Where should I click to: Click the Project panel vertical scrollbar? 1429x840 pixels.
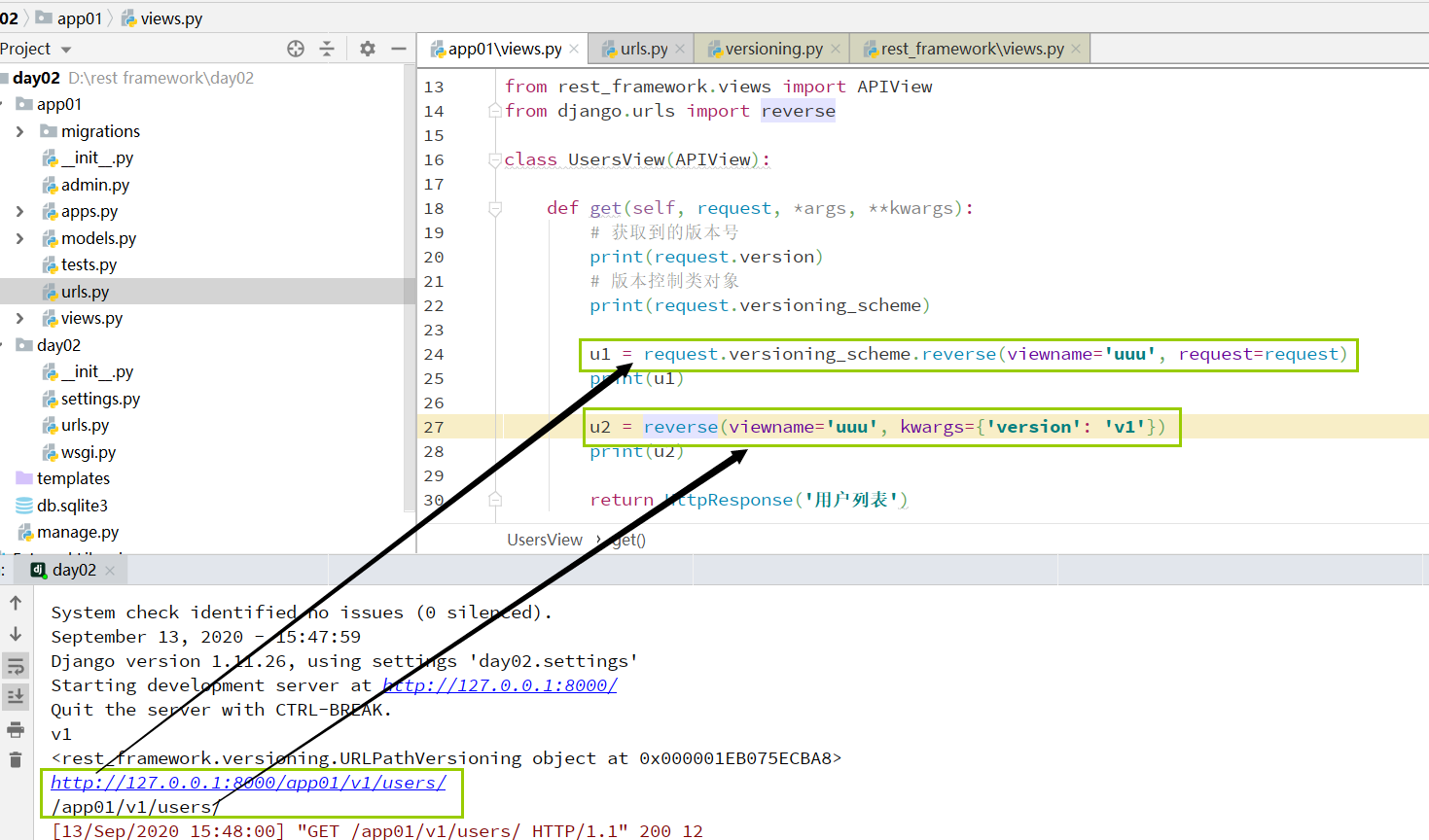pos(410,287)
